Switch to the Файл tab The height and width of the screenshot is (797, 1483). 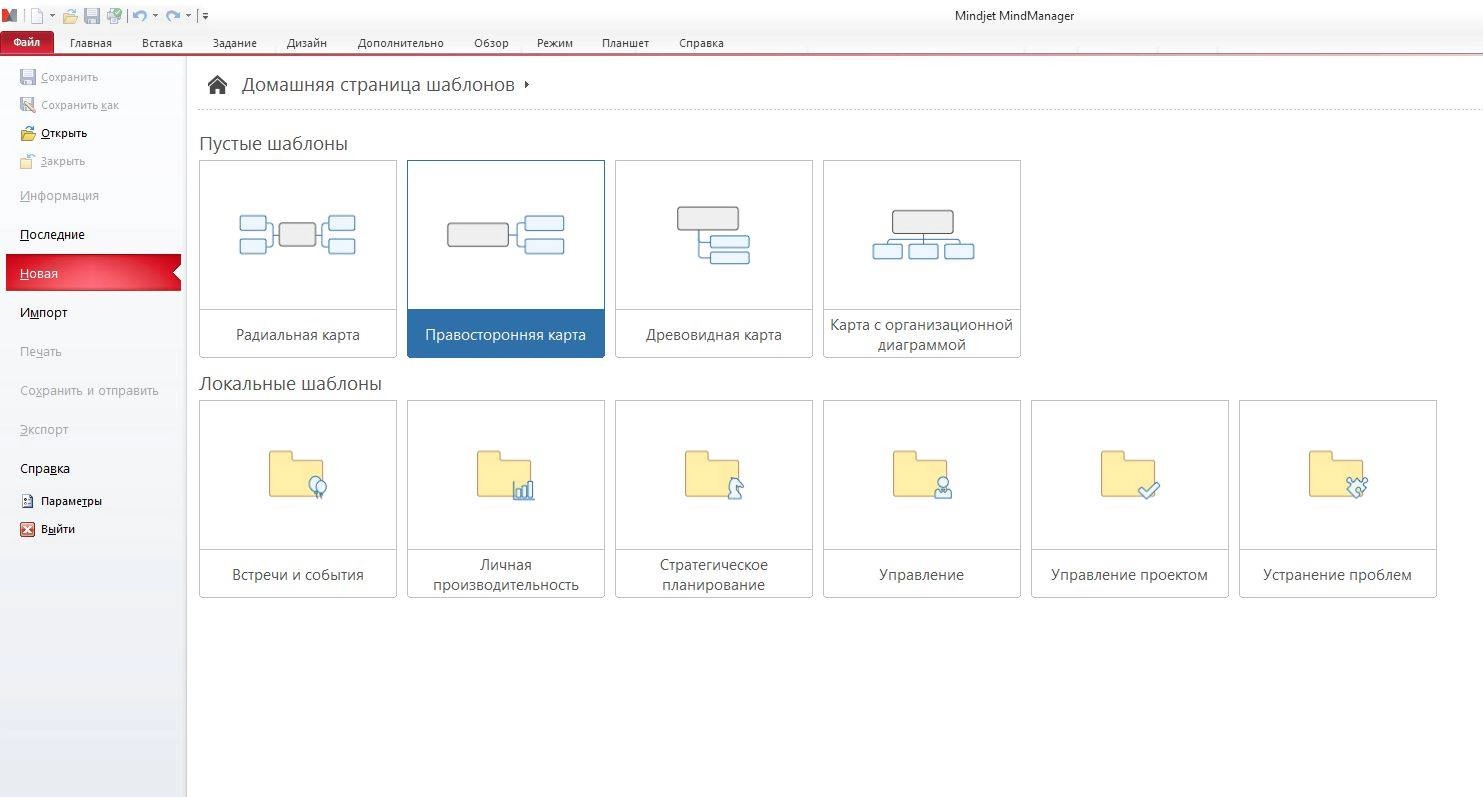click(x=27, y=43)
